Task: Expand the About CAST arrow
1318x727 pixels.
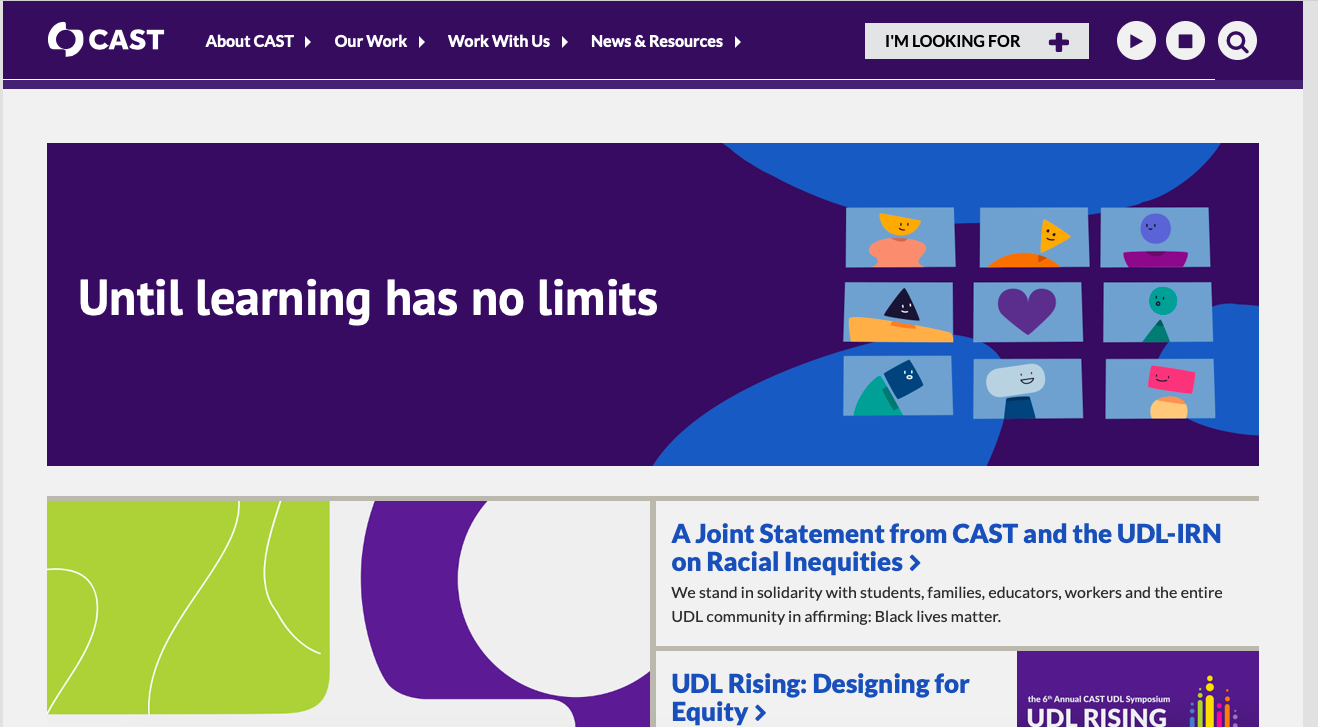Action: 308,42
